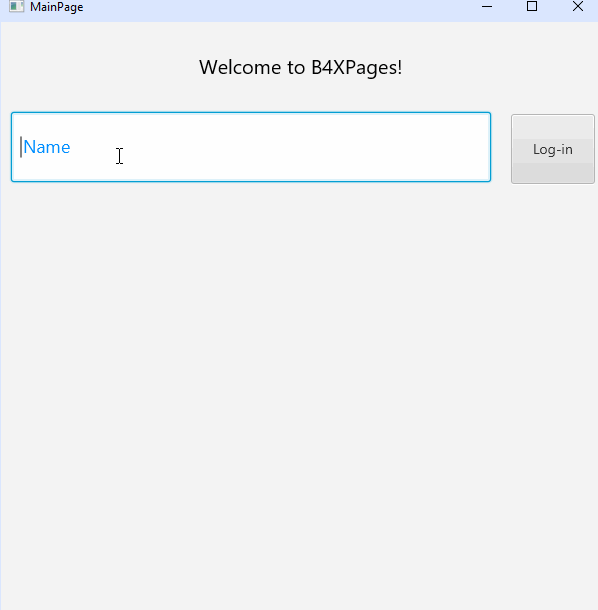This screenshot has width=598, height=610.
Task: Click the X icon in title bar
Action: (578, 6)
